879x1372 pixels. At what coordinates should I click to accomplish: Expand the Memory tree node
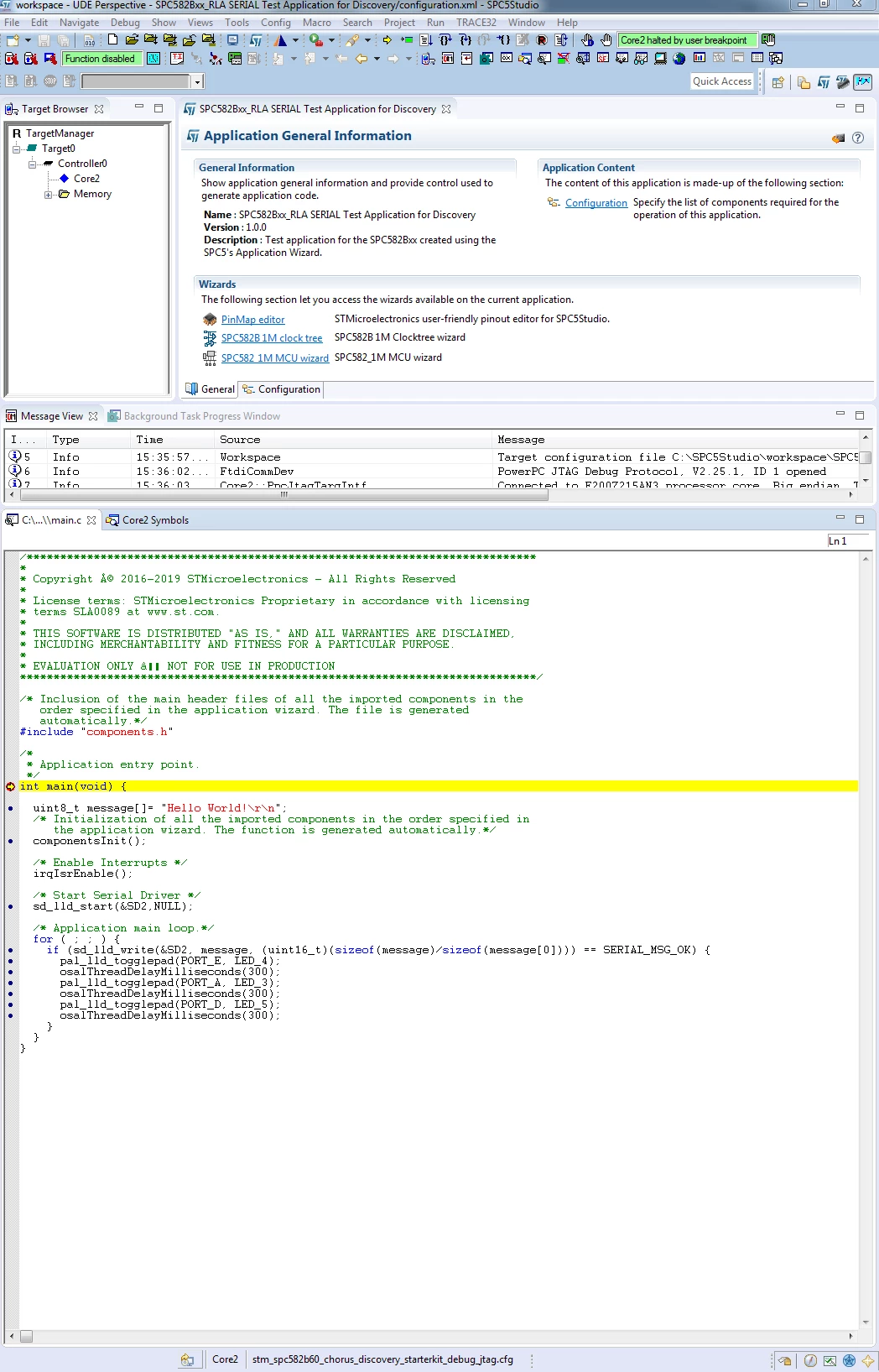pyautogui.click(x=48, y=194)
